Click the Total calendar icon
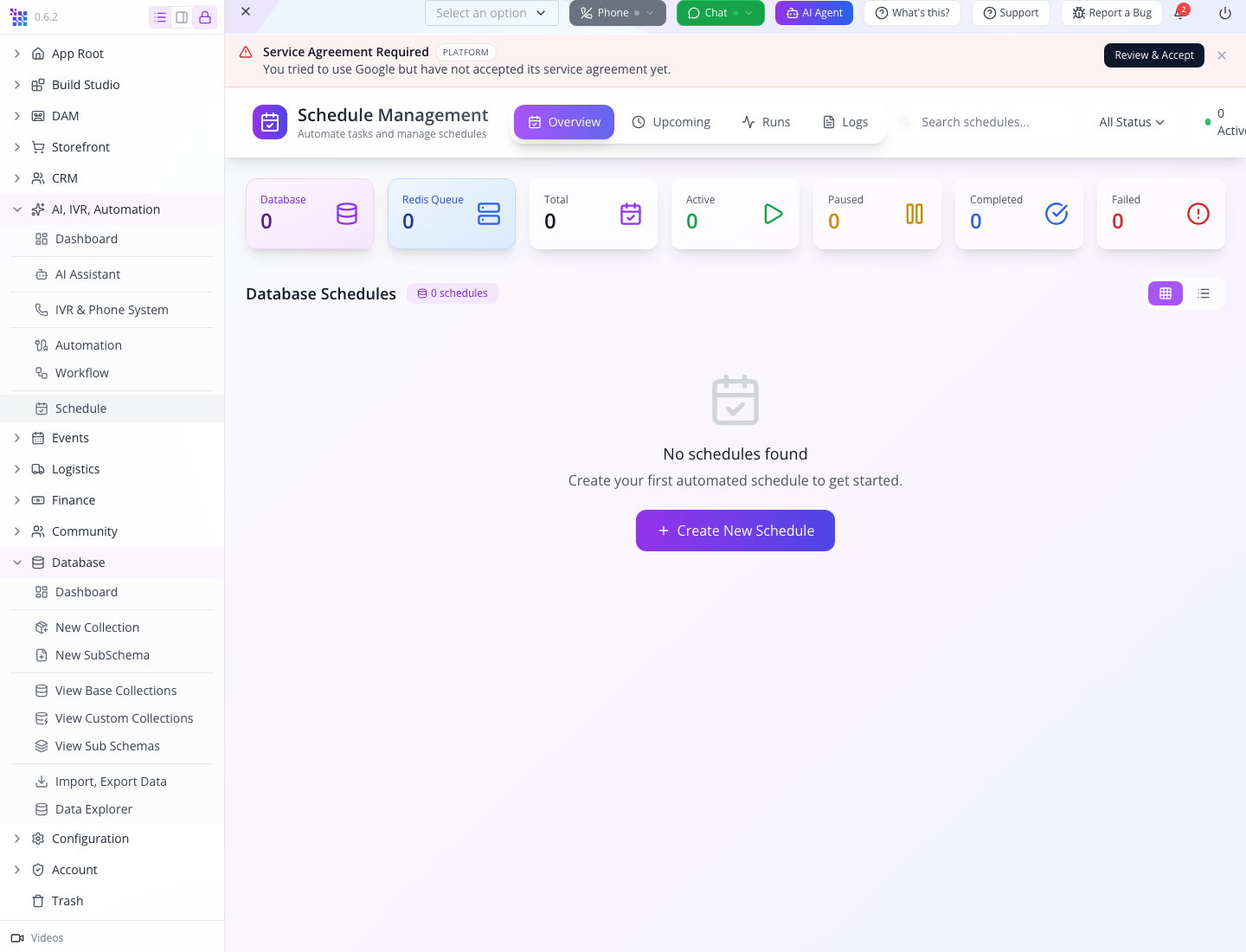 [631, 214]
